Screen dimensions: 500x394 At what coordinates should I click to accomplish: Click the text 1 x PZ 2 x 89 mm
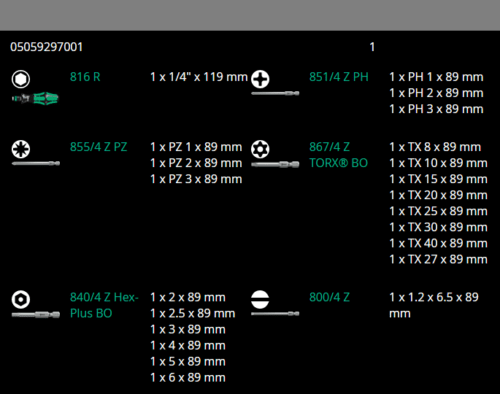point(196,163)
